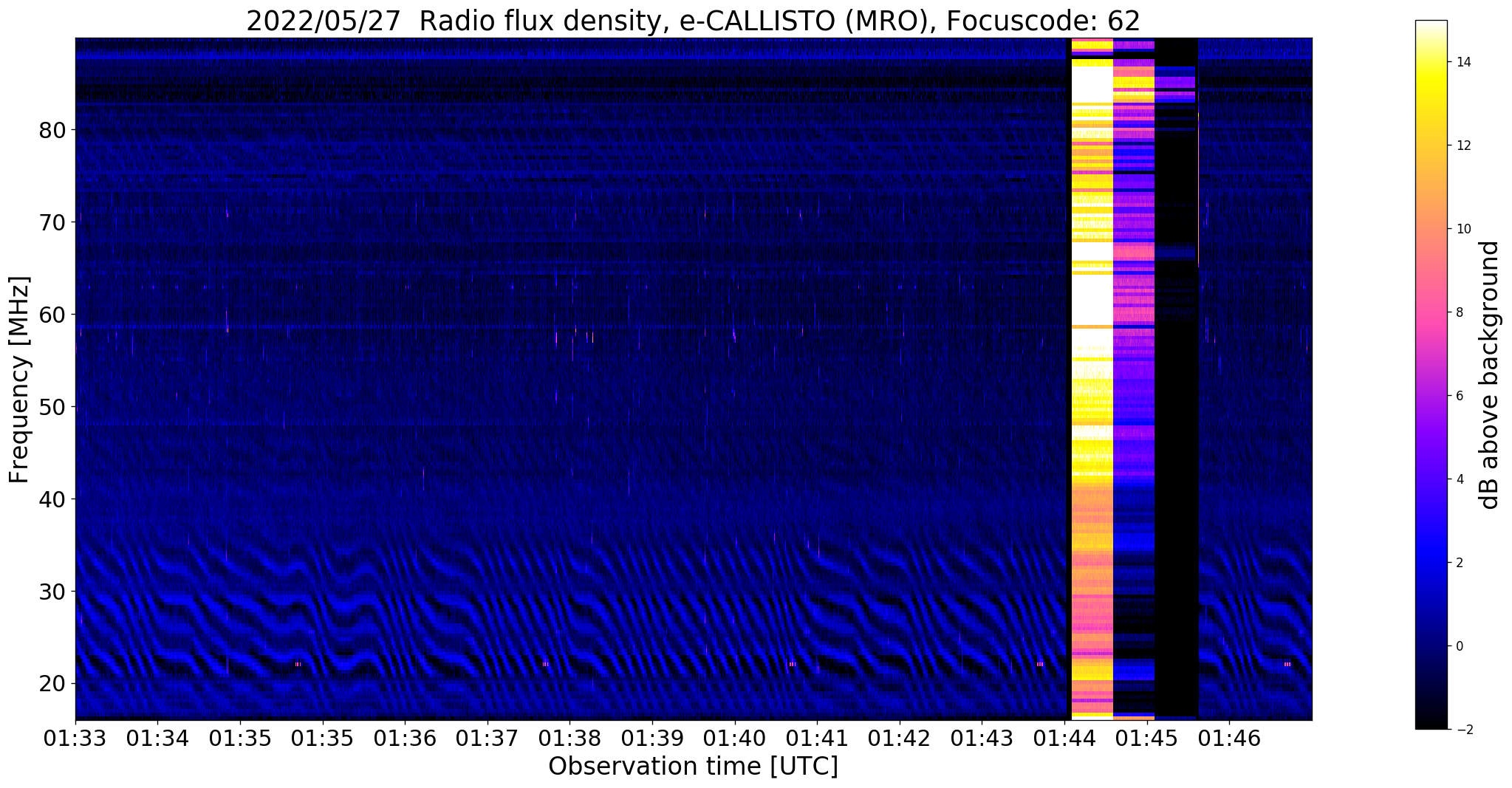Click the 'Frequency [MHz]' y-axis label

pos(19,380)
